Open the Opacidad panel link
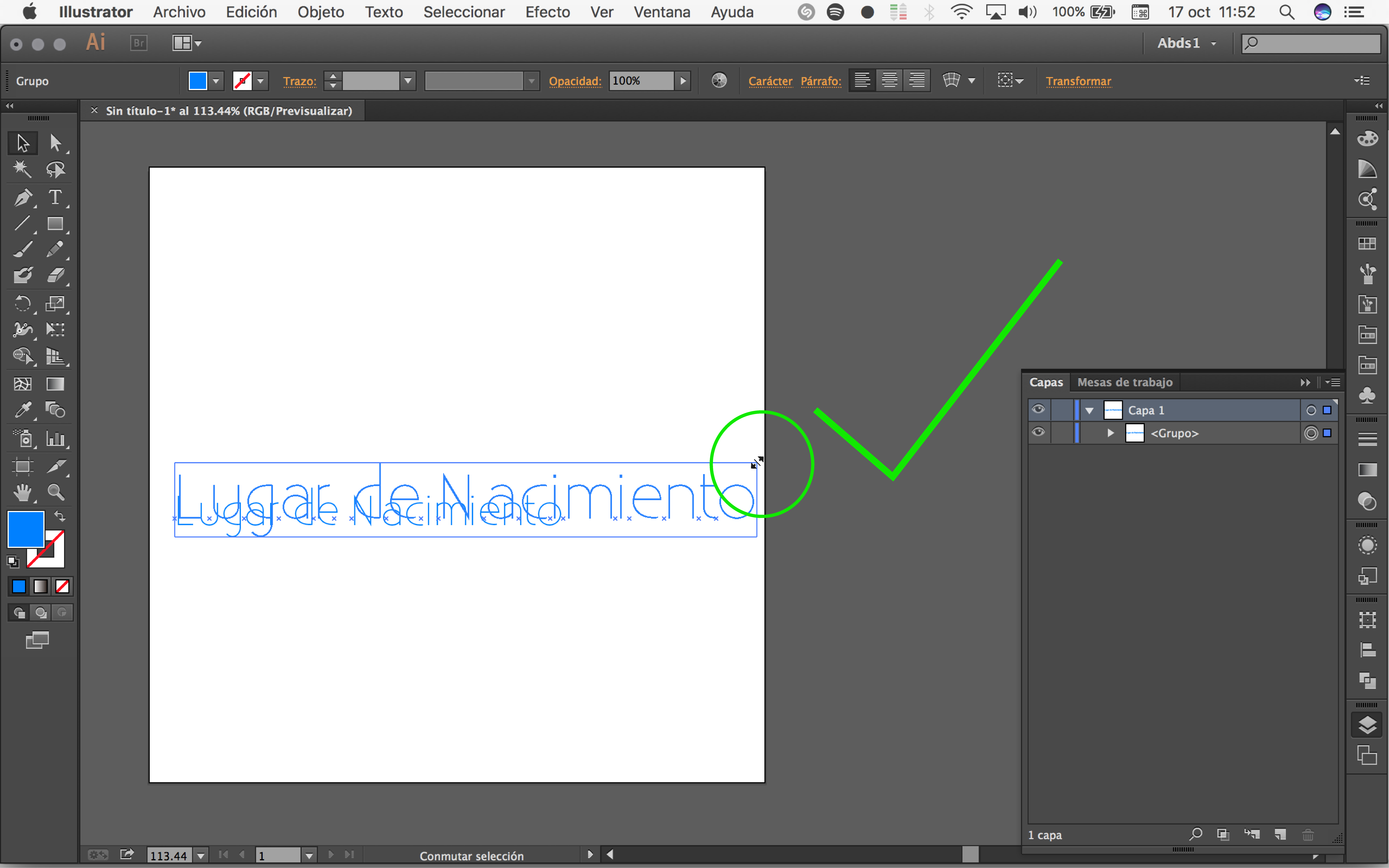This screenshot has height=868, width=1389. click(575, 81)
